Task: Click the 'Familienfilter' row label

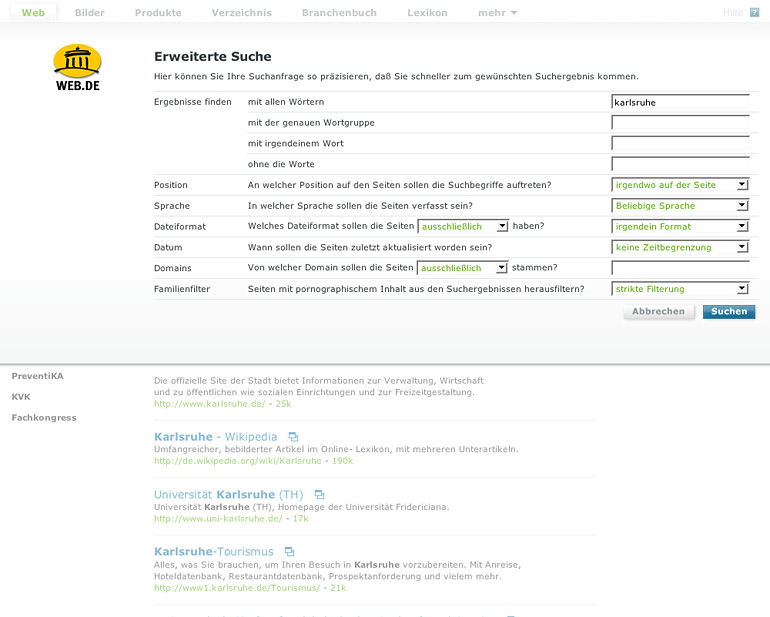Action: click(x=182, y=289)
